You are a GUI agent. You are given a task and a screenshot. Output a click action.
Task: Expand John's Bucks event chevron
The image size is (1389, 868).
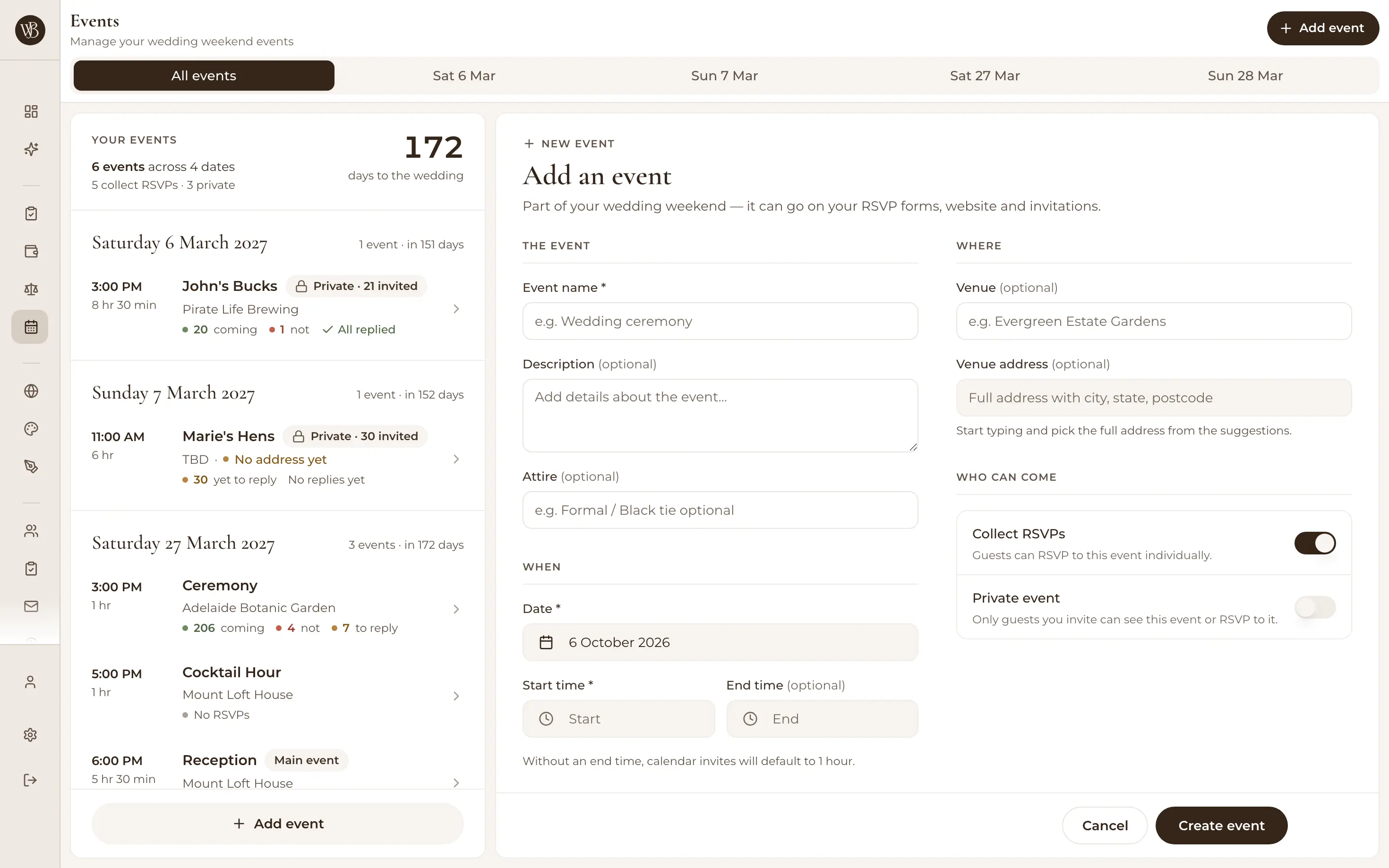[456, 309]
